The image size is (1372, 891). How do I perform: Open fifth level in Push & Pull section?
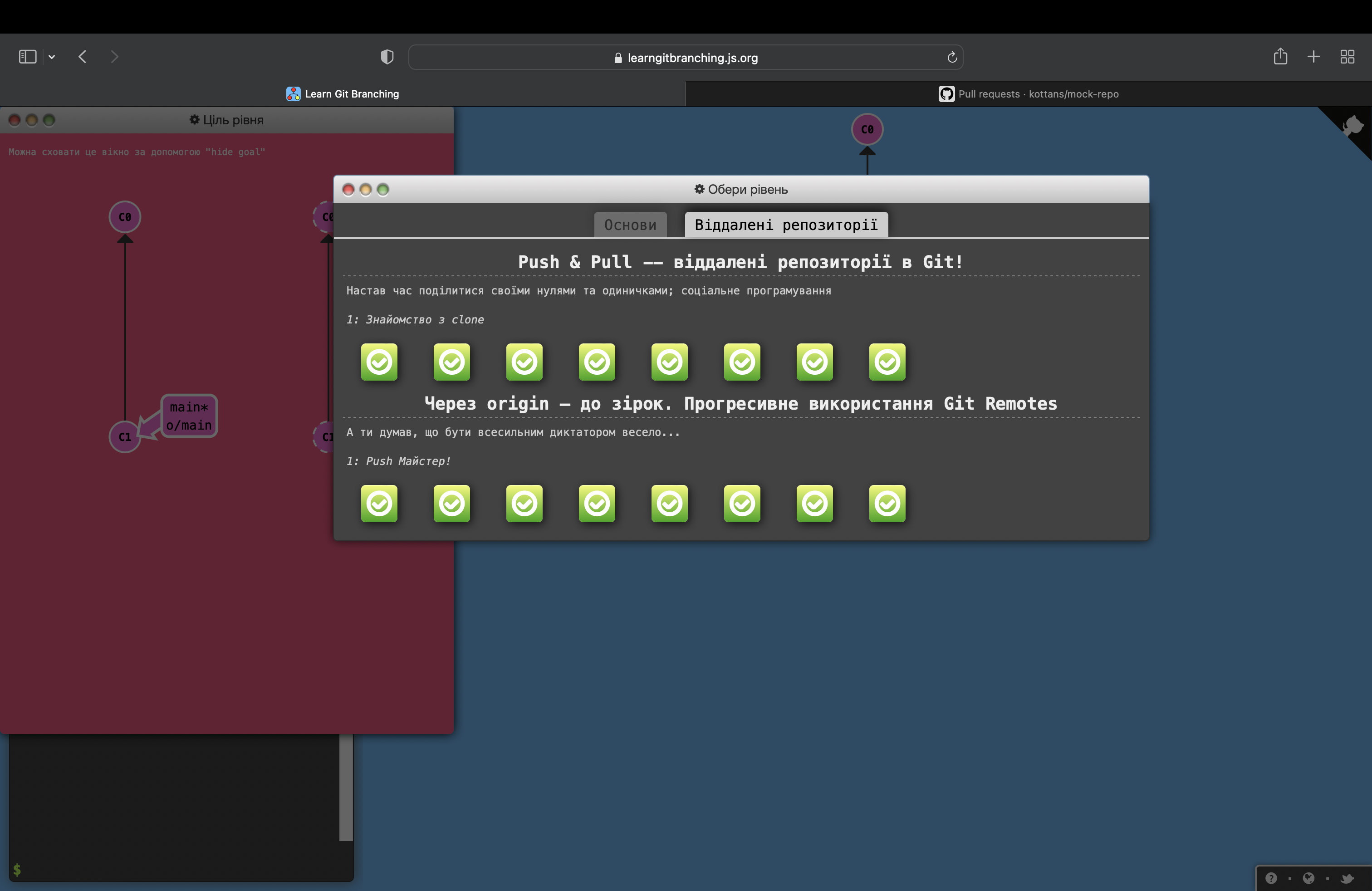coord(669,362)
